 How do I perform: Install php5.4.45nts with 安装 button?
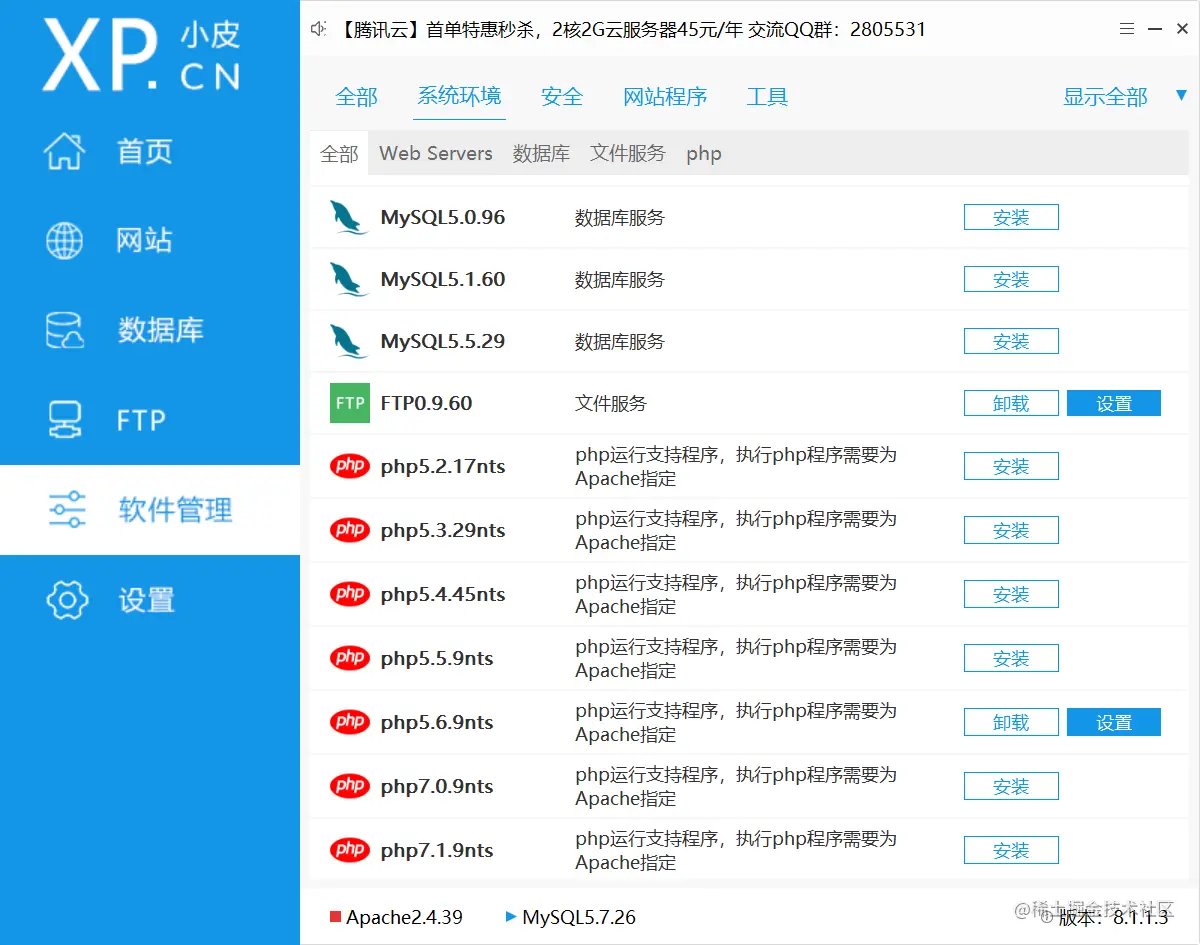1011,594
